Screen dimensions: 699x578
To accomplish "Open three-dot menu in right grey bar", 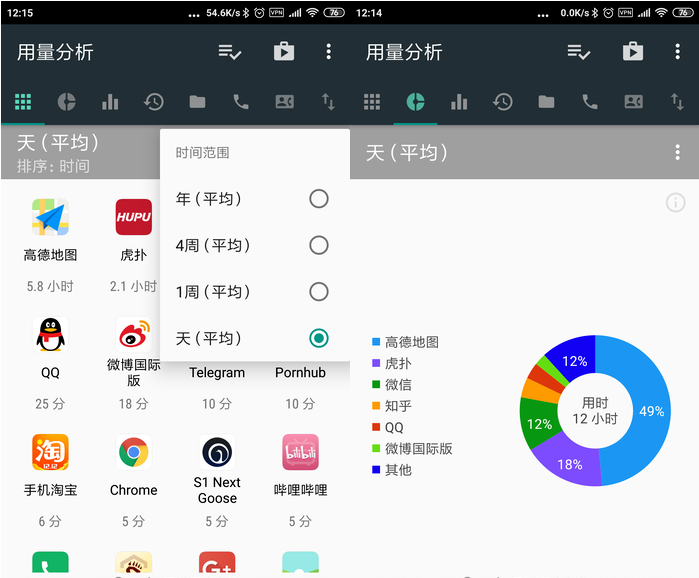I will (x=678, y=152).
